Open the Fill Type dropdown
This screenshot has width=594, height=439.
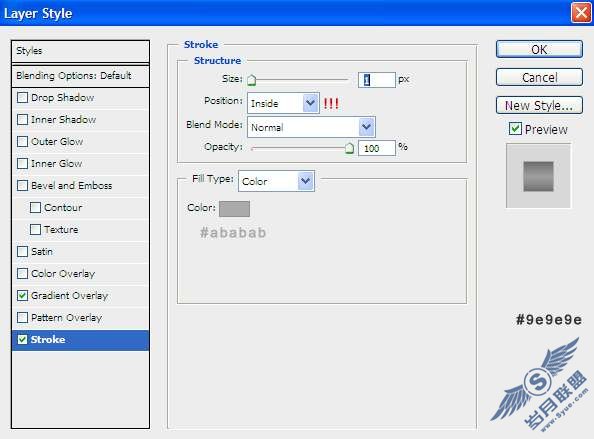(276, 181)
